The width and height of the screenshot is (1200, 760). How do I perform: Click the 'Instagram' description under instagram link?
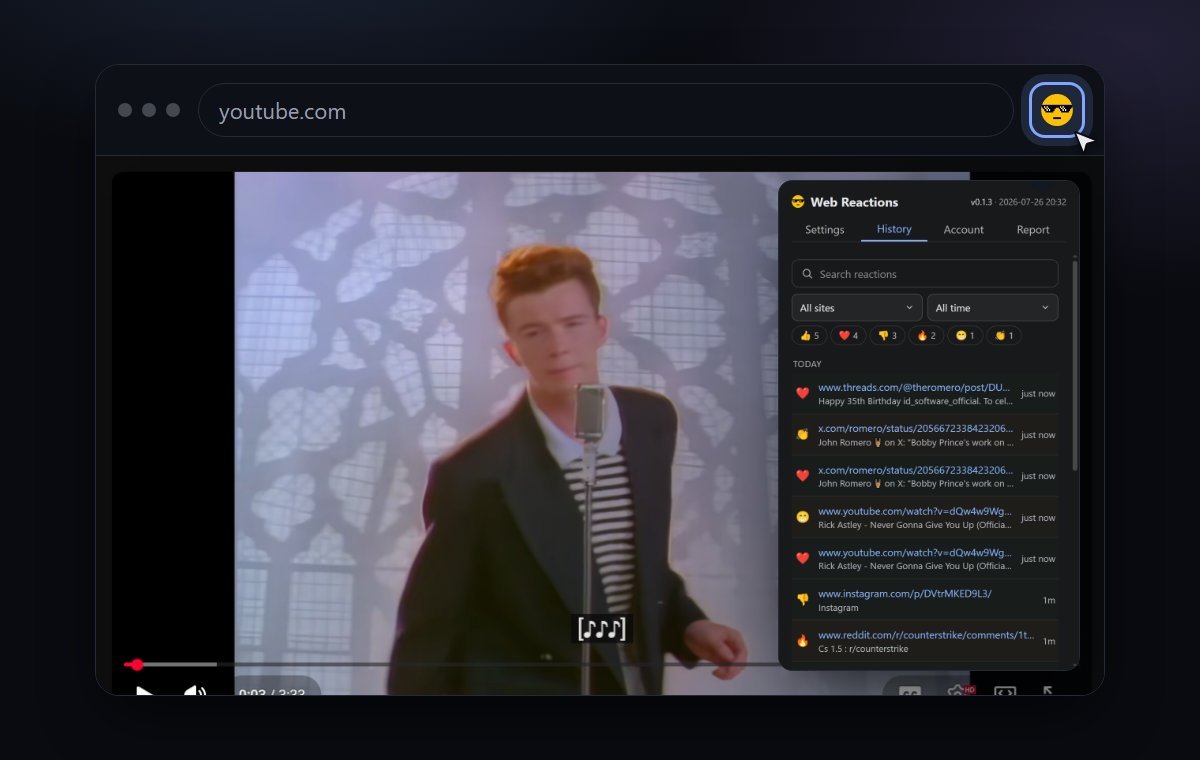(x=838, y=608)
